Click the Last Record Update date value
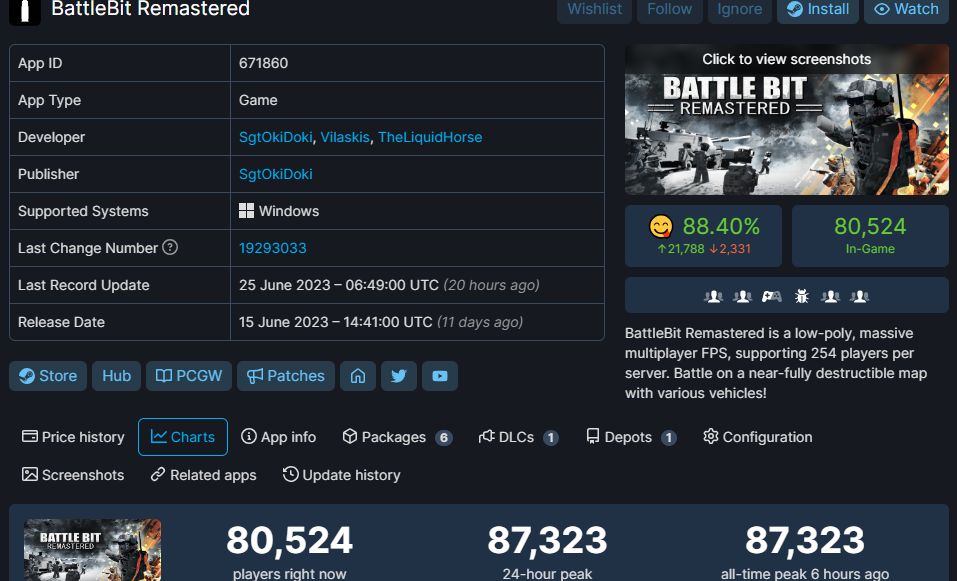This screenshot has width=957, height=581. [x=339, y=285]
